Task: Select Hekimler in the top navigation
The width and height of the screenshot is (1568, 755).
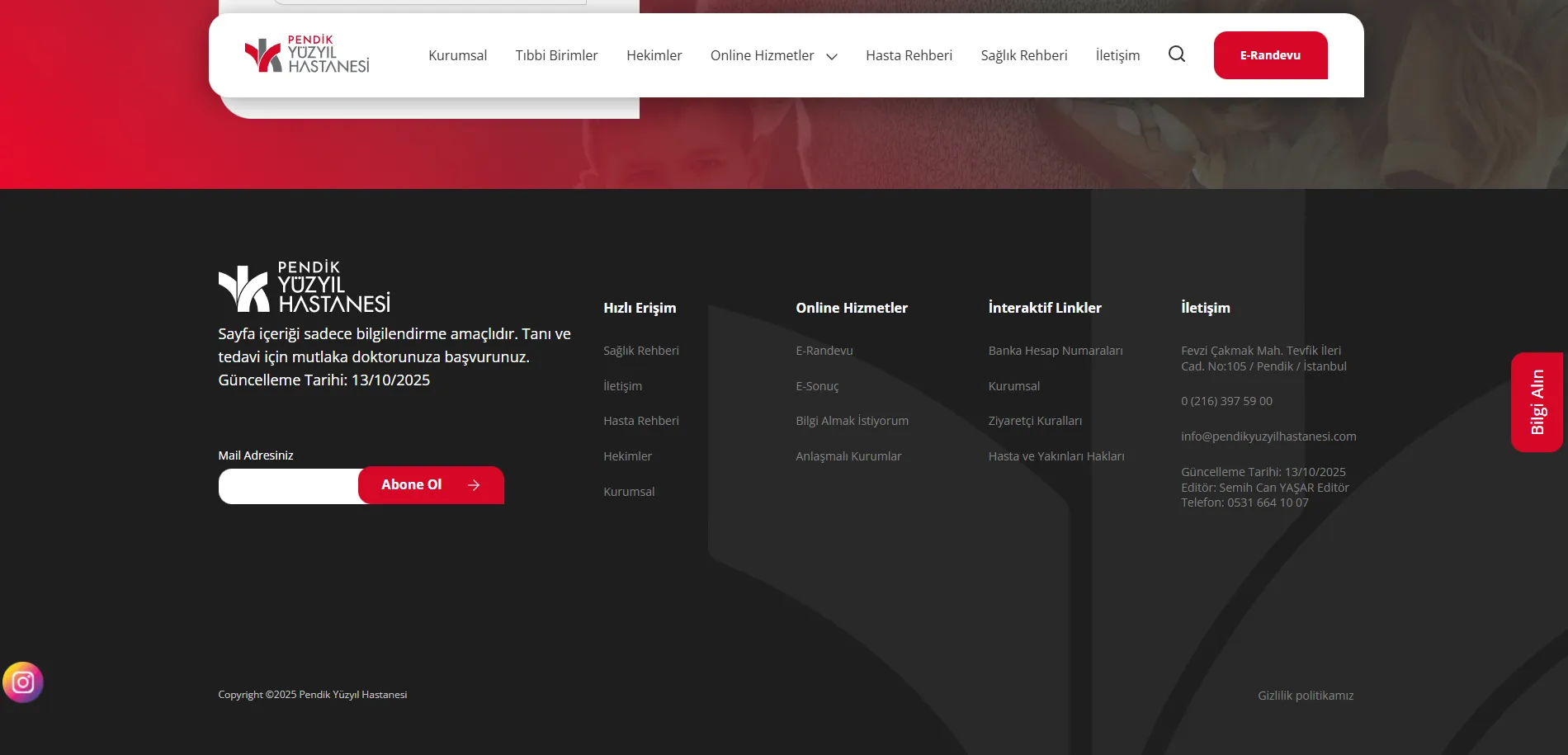Action: pos(654,55)
